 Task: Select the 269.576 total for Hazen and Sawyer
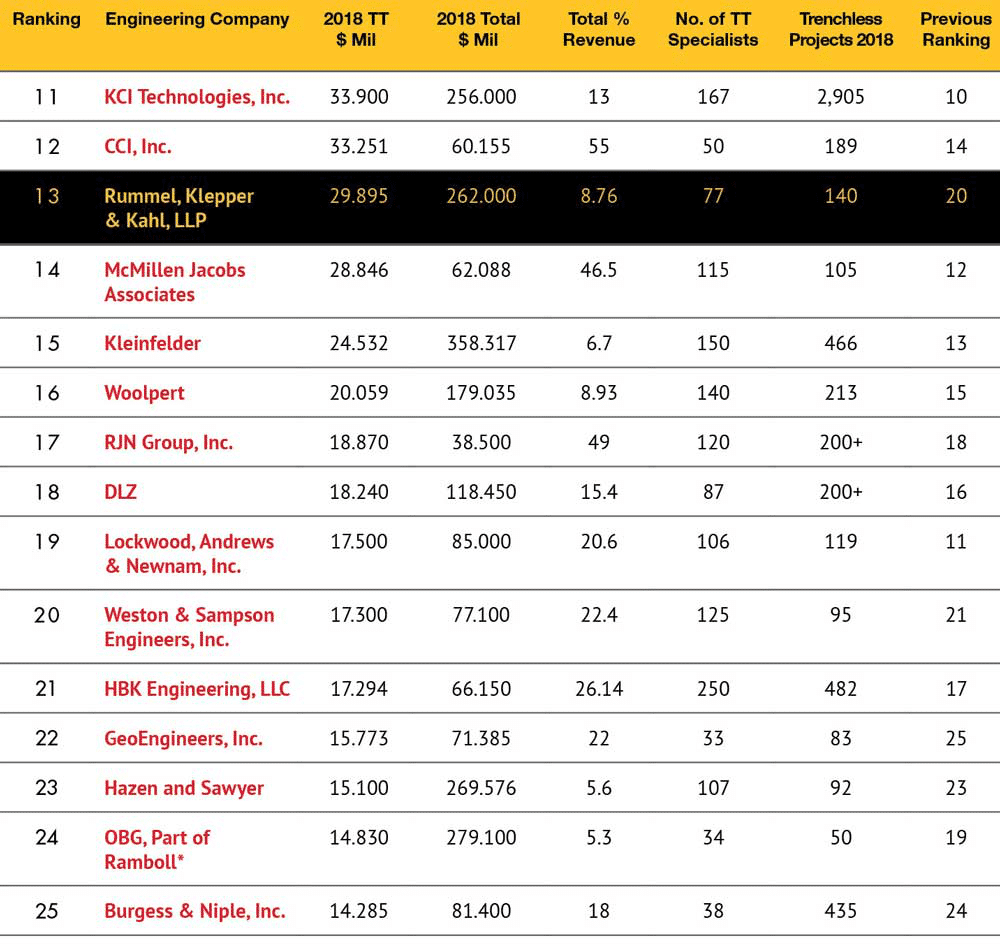click(482, 788)
